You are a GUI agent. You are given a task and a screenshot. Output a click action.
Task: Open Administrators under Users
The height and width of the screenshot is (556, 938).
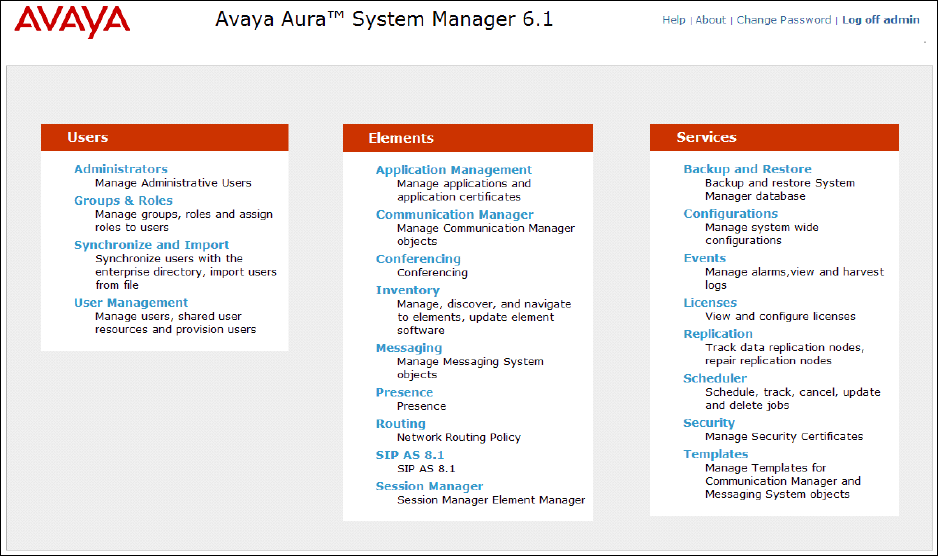tap(120, 169)
